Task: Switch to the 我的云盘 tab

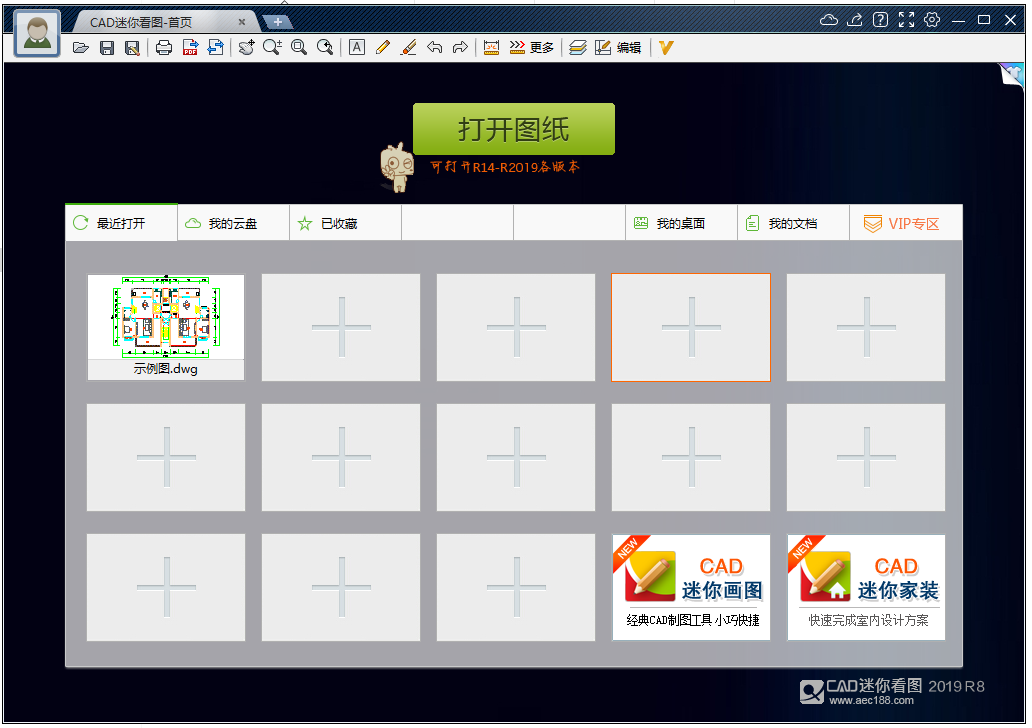Action: 232,222
